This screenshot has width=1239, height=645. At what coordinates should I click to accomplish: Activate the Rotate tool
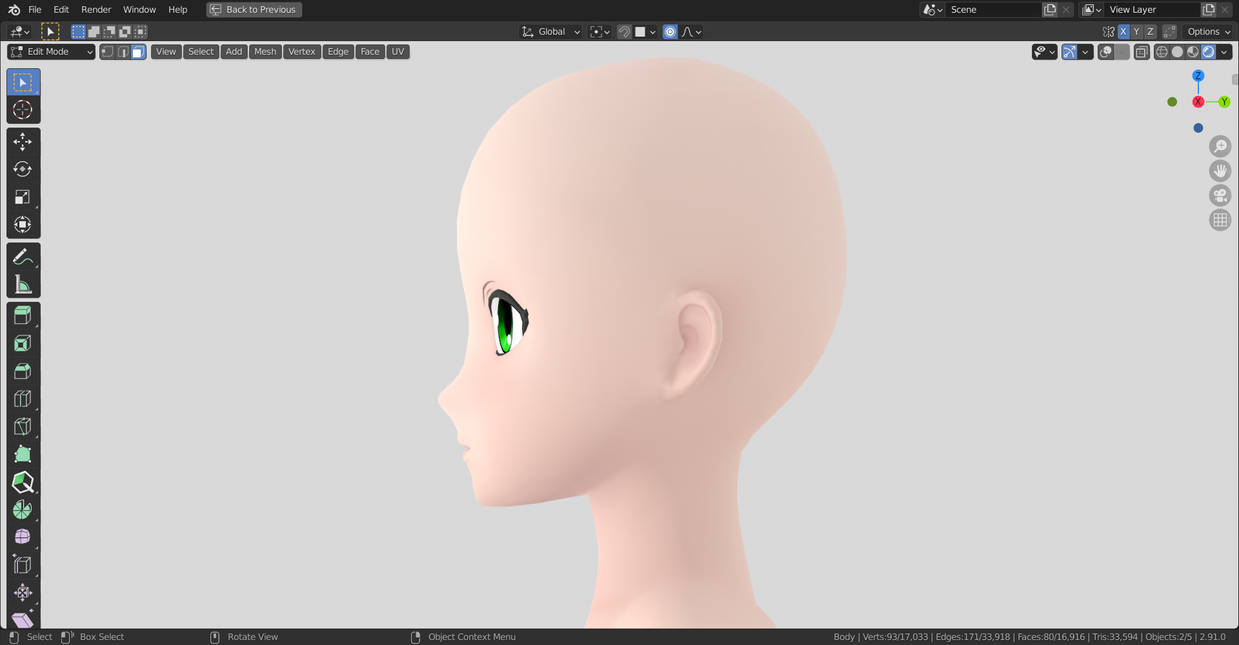coord(23,169)
